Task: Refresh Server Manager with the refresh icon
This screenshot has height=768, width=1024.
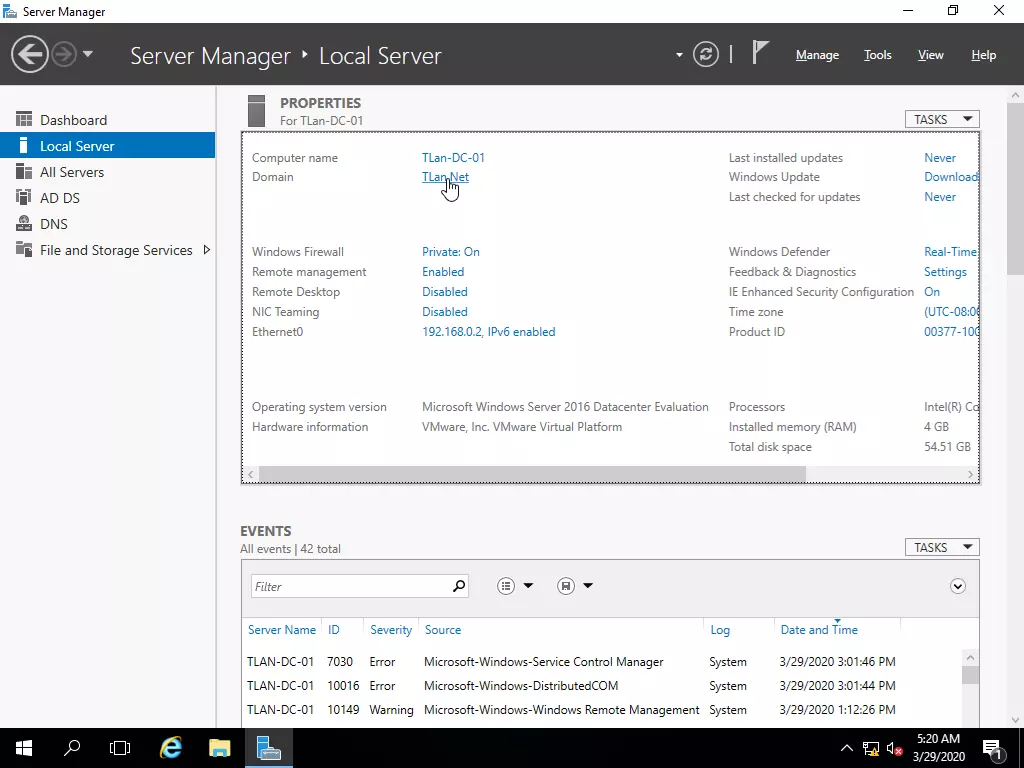Action: point(706,54)
